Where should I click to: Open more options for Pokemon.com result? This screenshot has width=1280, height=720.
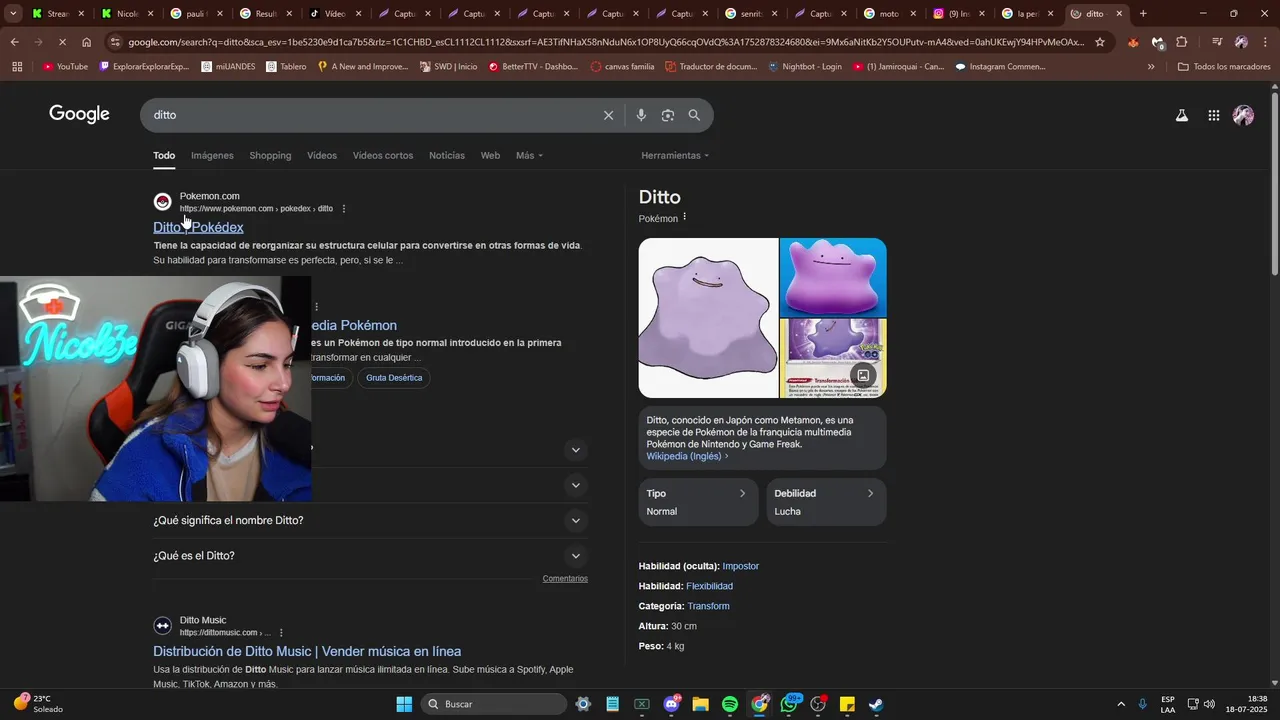(344, 209)
